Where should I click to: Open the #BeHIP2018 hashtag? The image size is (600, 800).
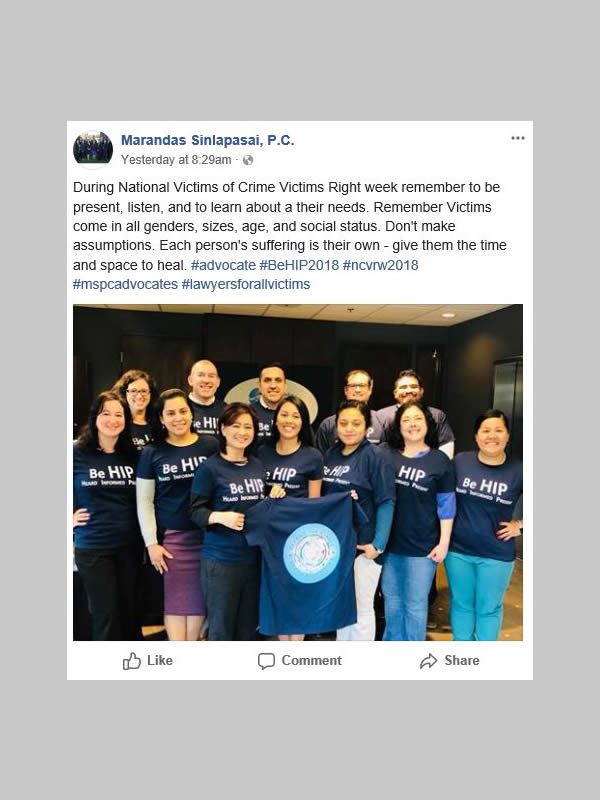pyautogui.click(x=299, y=265)
